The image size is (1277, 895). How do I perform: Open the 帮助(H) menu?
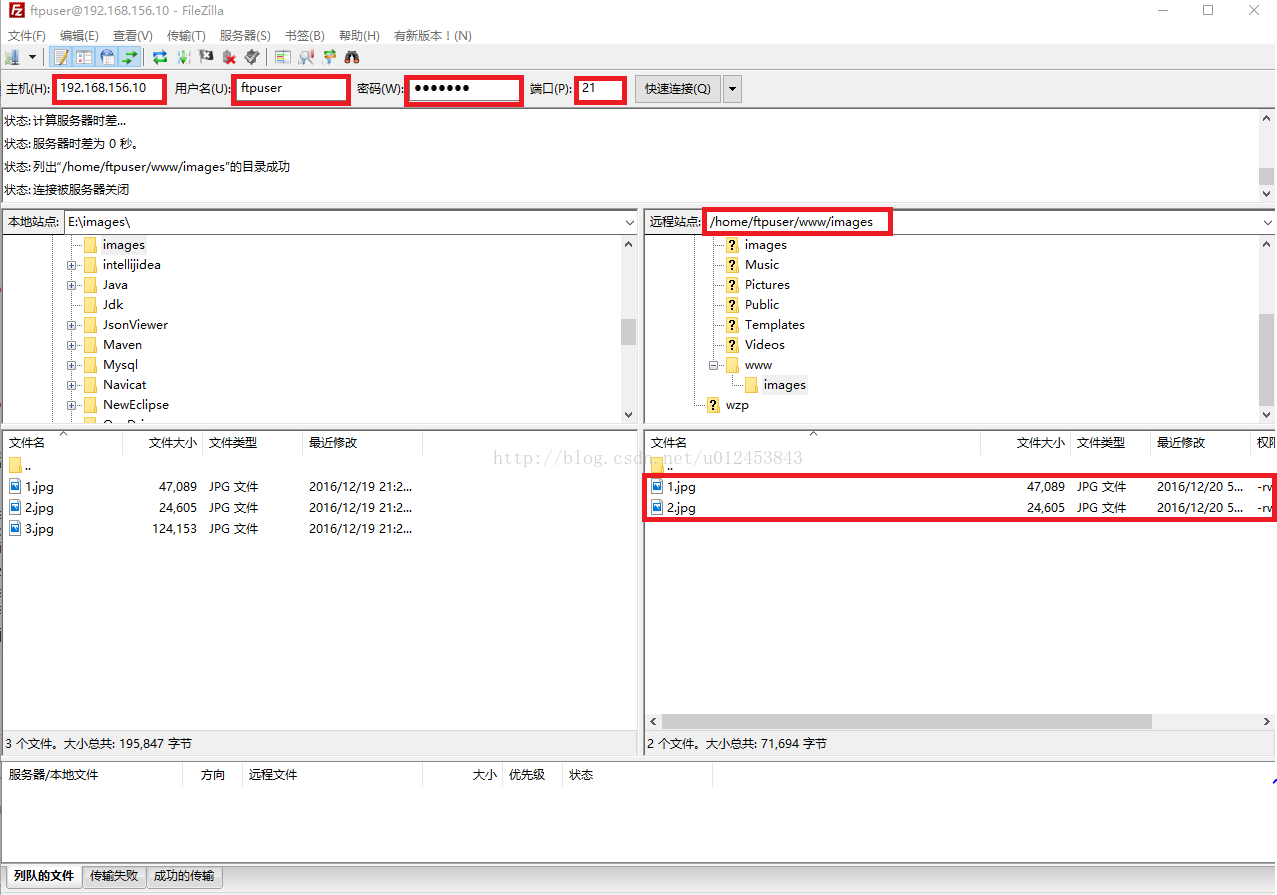[359, 35]
